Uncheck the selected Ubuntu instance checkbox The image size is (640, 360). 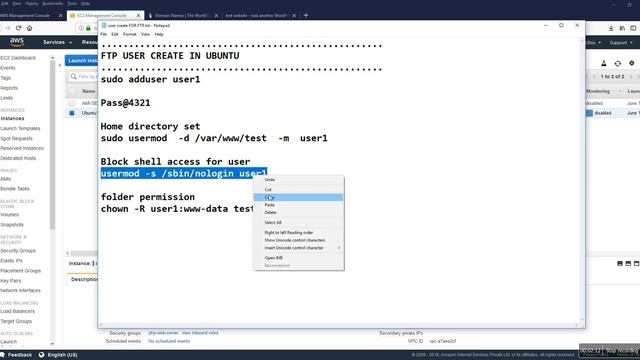point(72,113)
